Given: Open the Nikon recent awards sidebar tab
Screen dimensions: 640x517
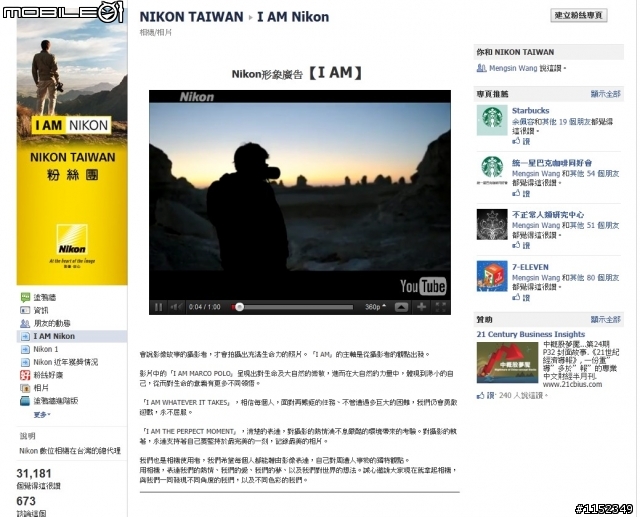Looking at the screenshot, I should pos(65,362).
